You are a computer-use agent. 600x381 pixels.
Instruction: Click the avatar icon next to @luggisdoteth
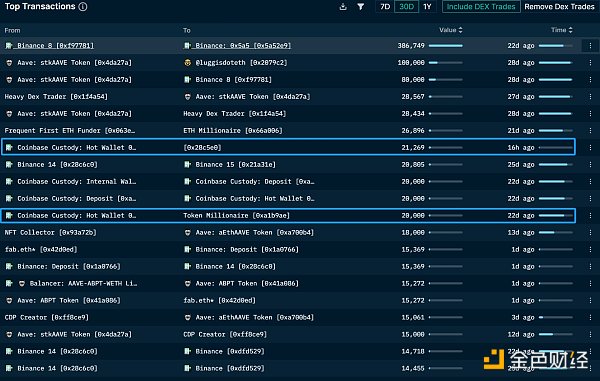(188, 62)
